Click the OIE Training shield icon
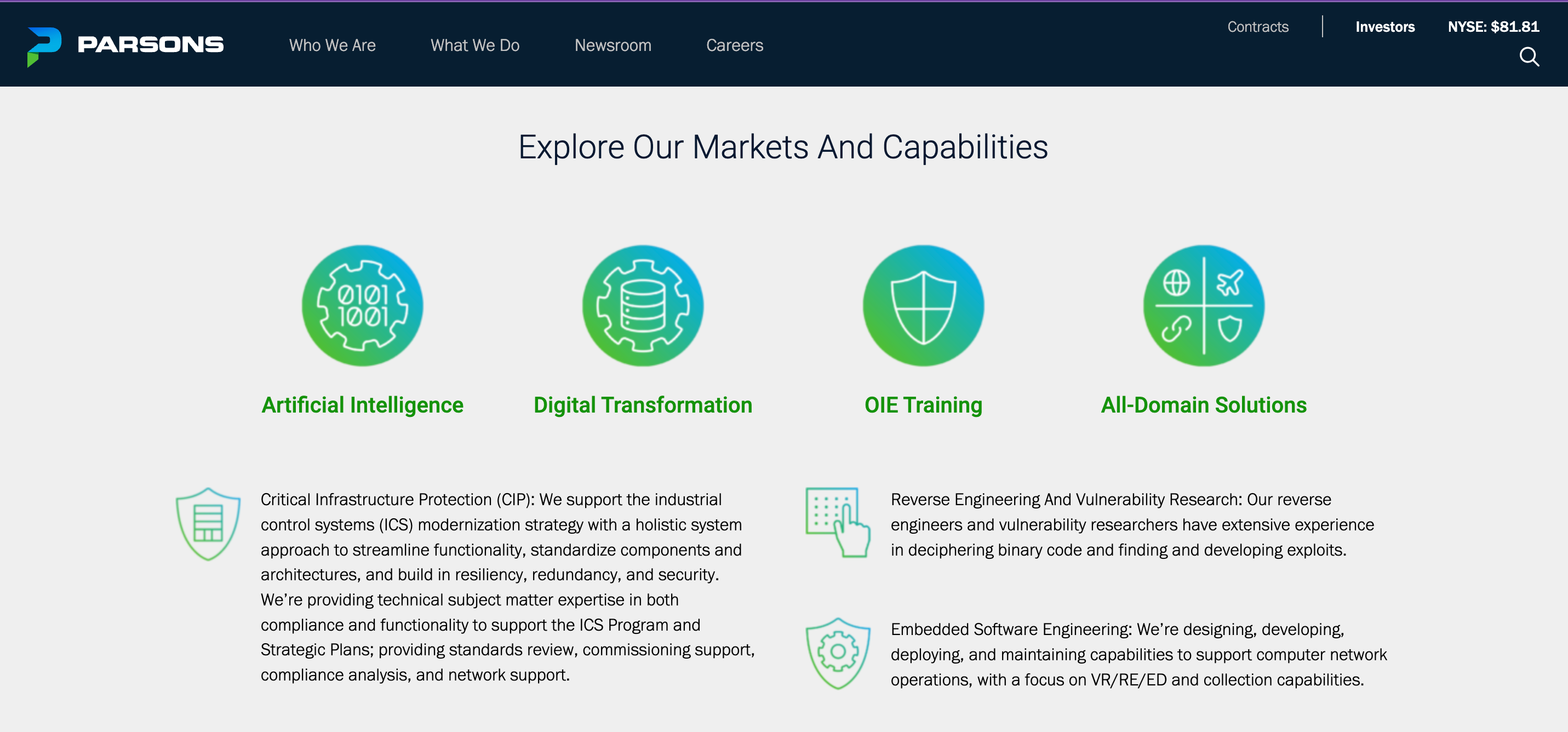Screen dimensions: 1568x732 [x=923, y=305]
